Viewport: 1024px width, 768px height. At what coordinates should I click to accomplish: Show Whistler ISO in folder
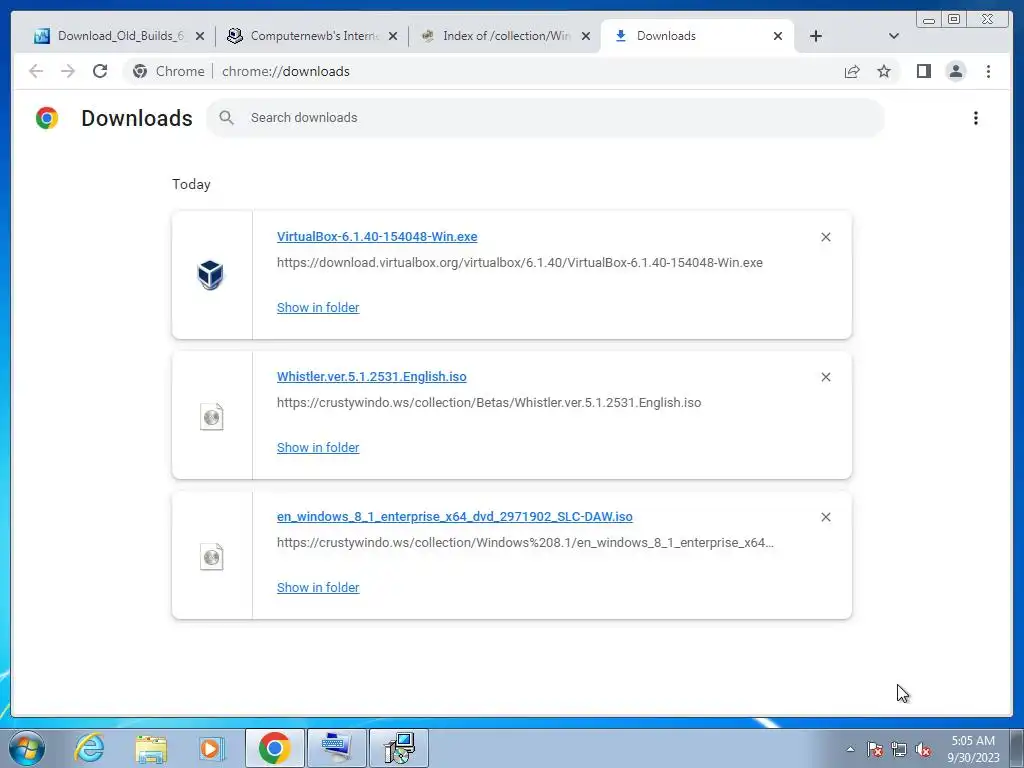[318, 447]
